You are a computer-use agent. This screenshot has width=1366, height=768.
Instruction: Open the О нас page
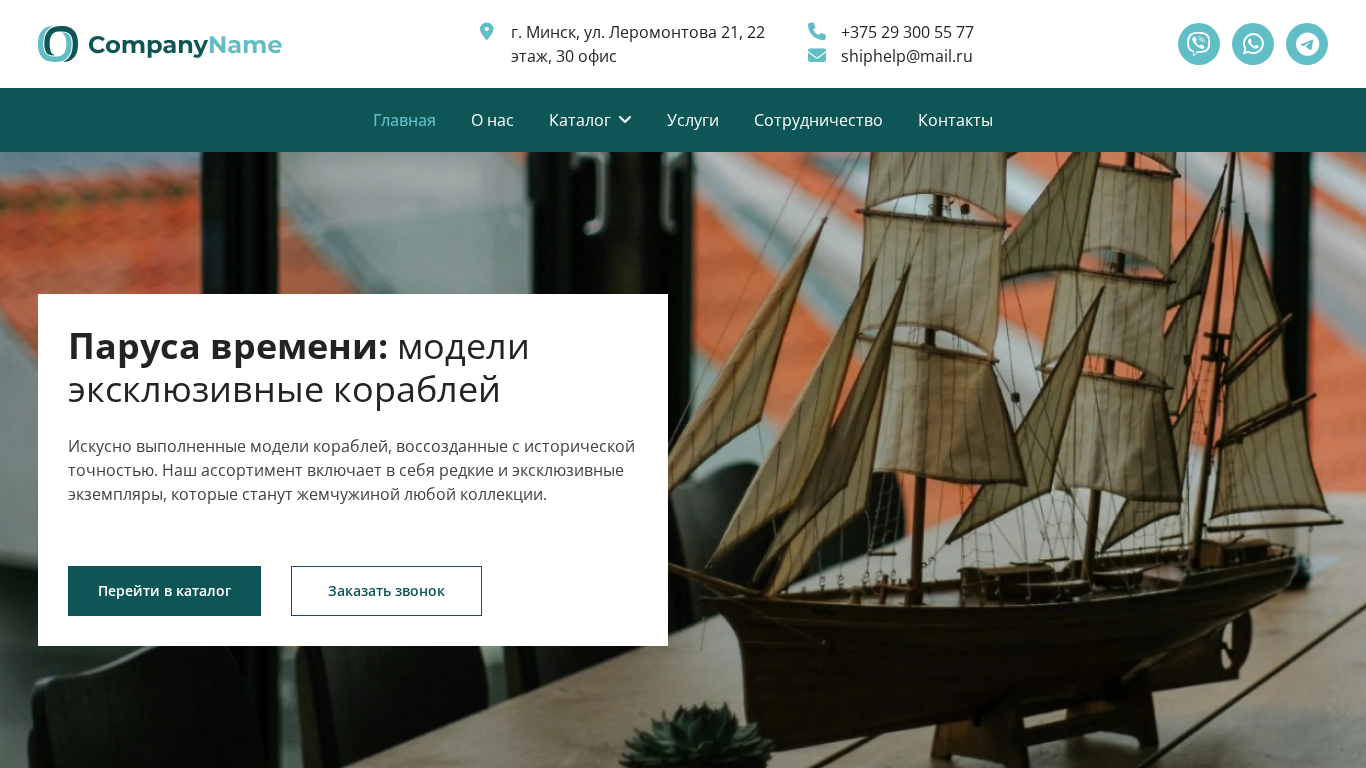pyautogui.click(x=492, y=120)
